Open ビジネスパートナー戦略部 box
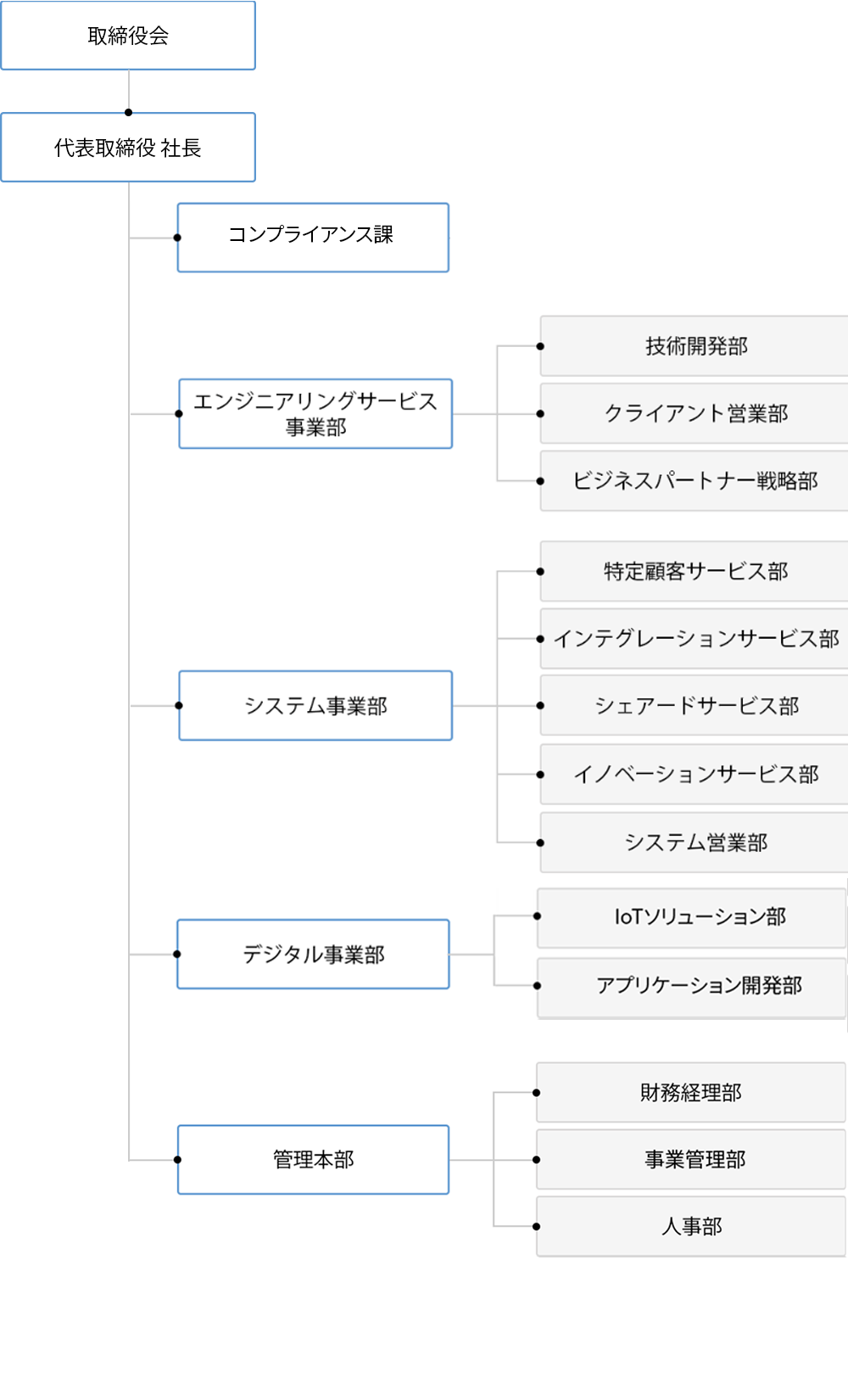 (695, 481)
